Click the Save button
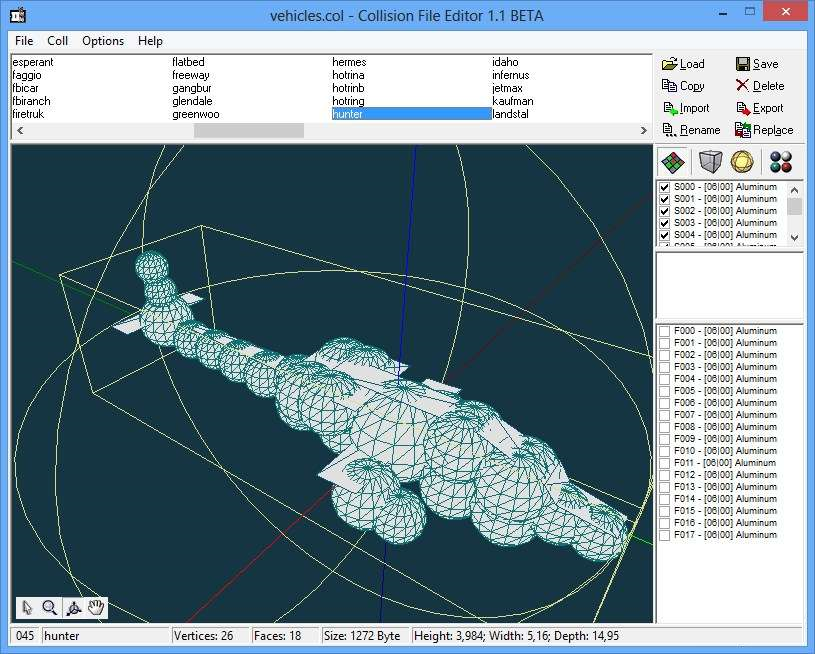 click(x=757, y=64)
